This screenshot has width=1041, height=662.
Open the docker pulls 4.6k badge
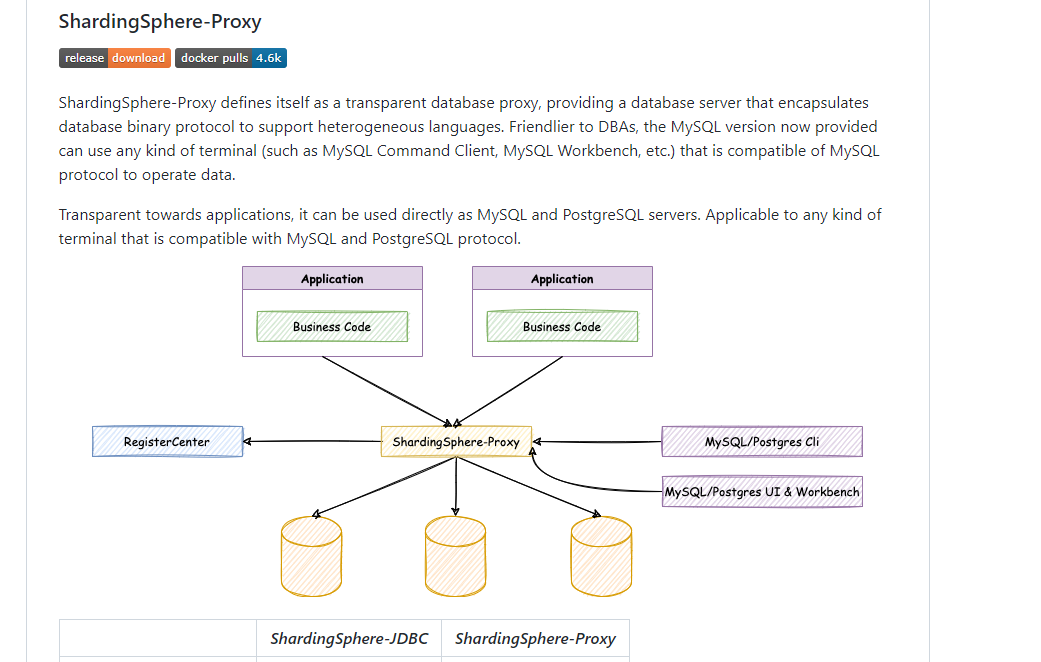click(x=231, y=58)
